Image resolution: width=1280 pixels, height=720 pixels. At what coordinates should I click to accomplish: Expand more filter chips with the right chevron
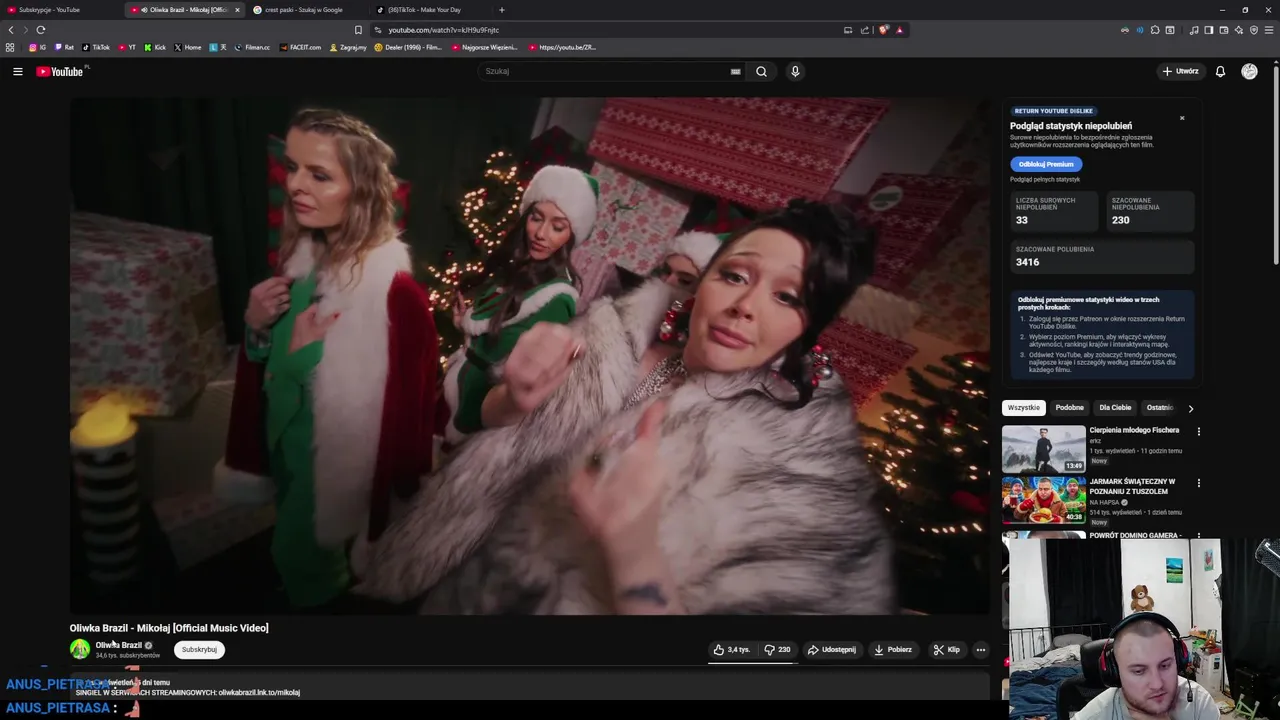[x=1190, y=408]
